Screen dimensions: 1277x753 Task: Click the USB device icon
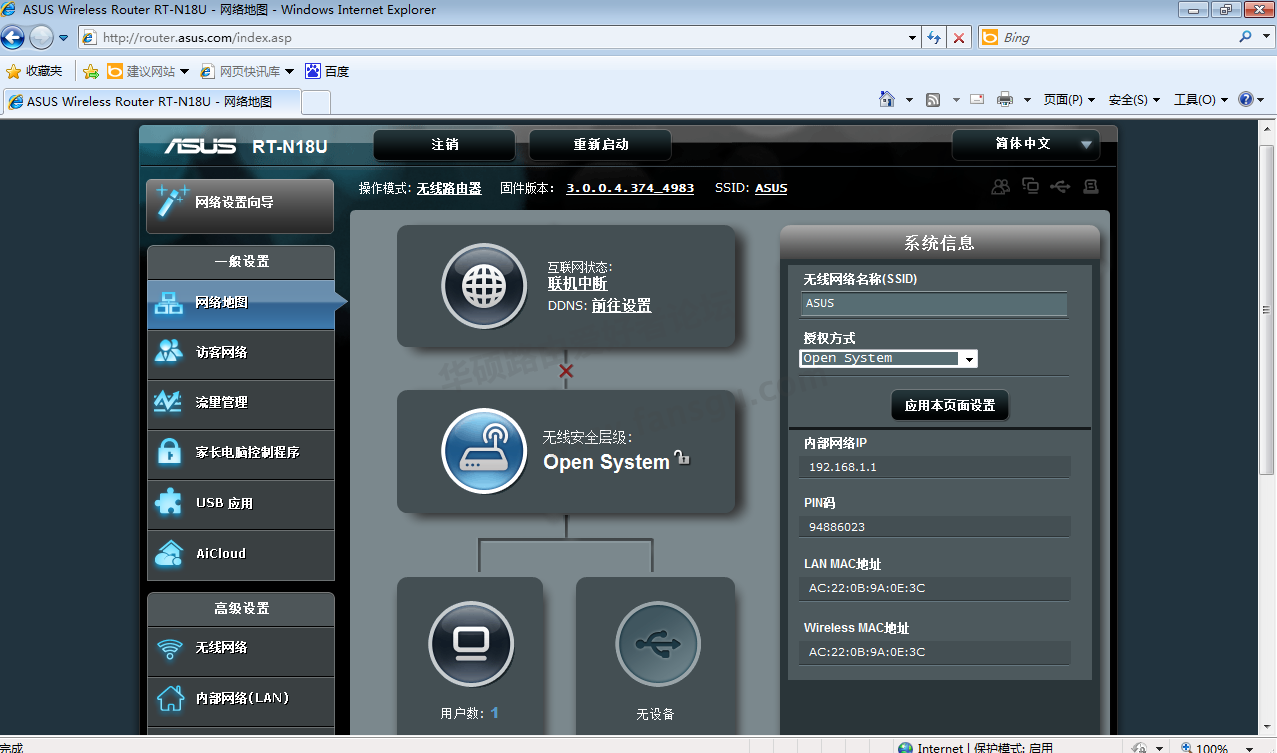(x=658, y=644)
